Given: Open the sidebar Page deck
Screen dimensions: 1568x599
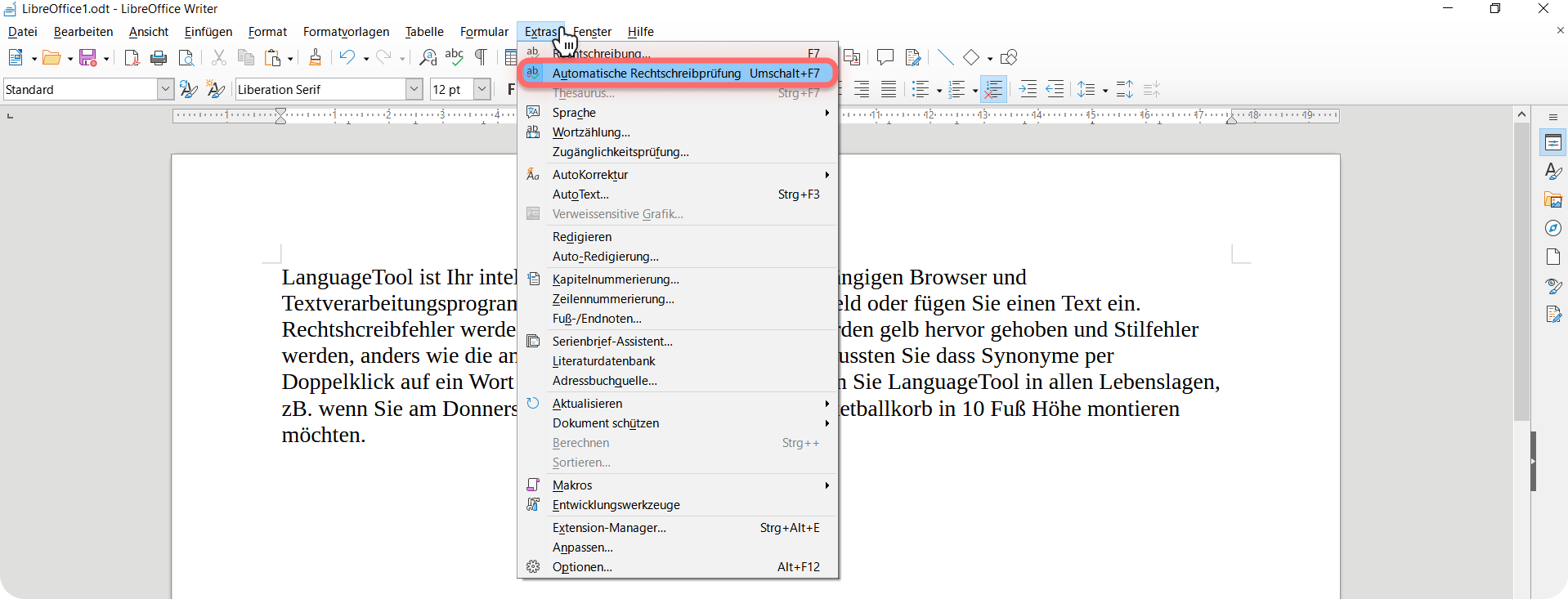Looking at the screenshot, I should (x=1553, y=257).
